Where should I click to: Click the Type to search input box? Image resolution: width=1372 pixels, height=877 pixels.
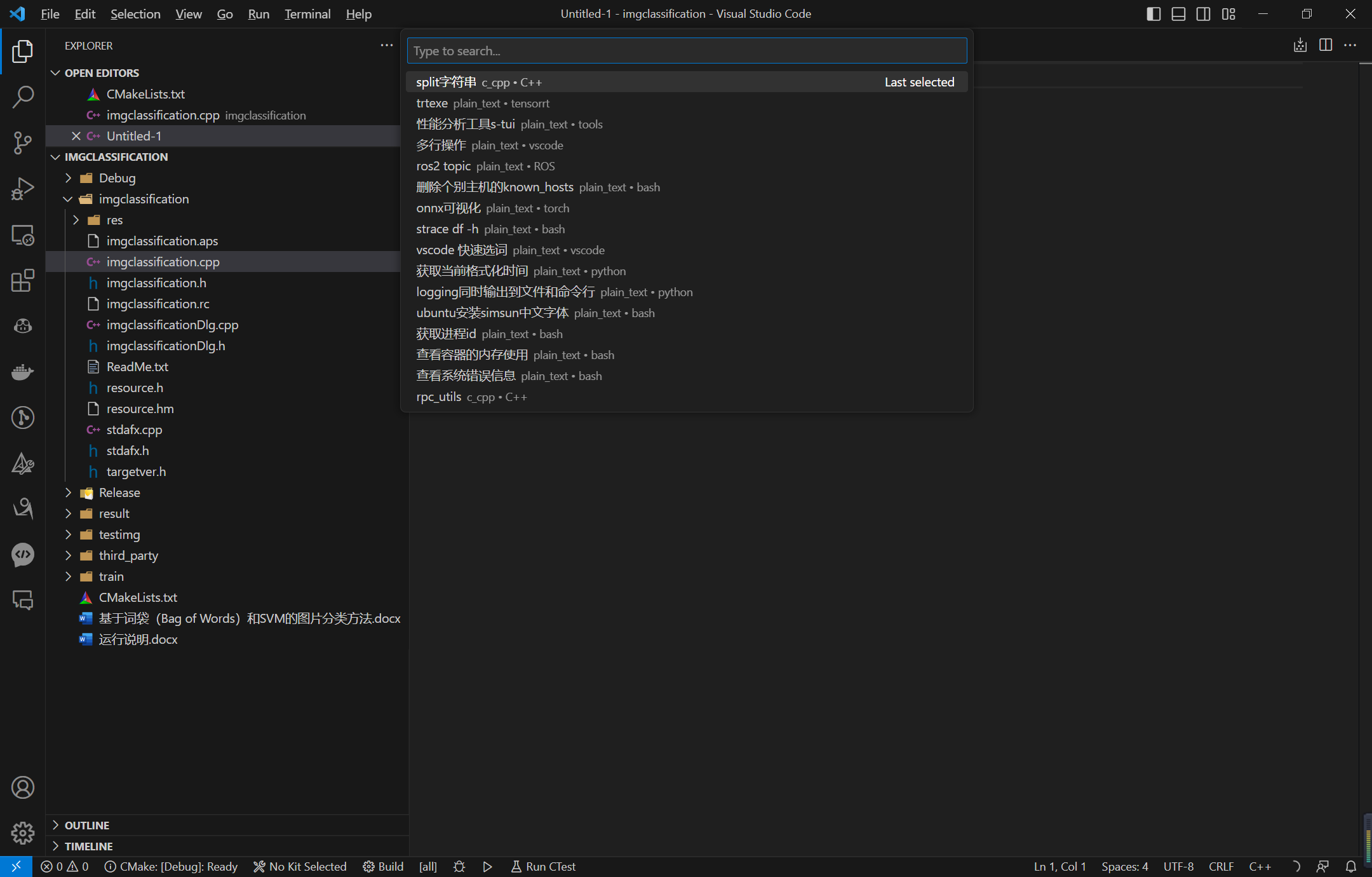(687, 51)
